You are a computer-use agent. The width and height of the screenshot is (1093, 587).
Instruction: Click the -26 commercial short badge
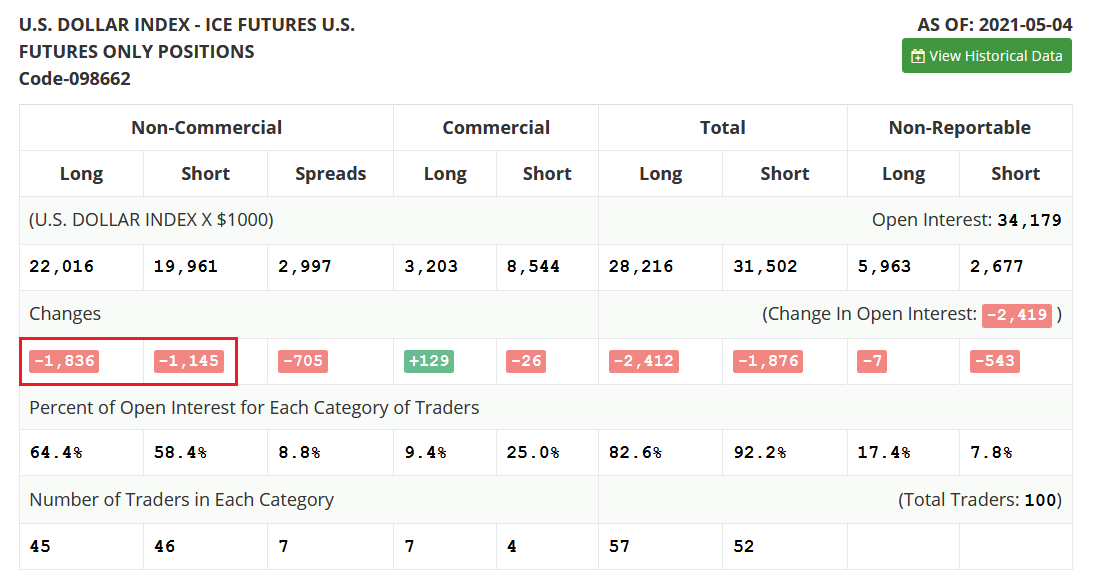click(x=526, y=361)
